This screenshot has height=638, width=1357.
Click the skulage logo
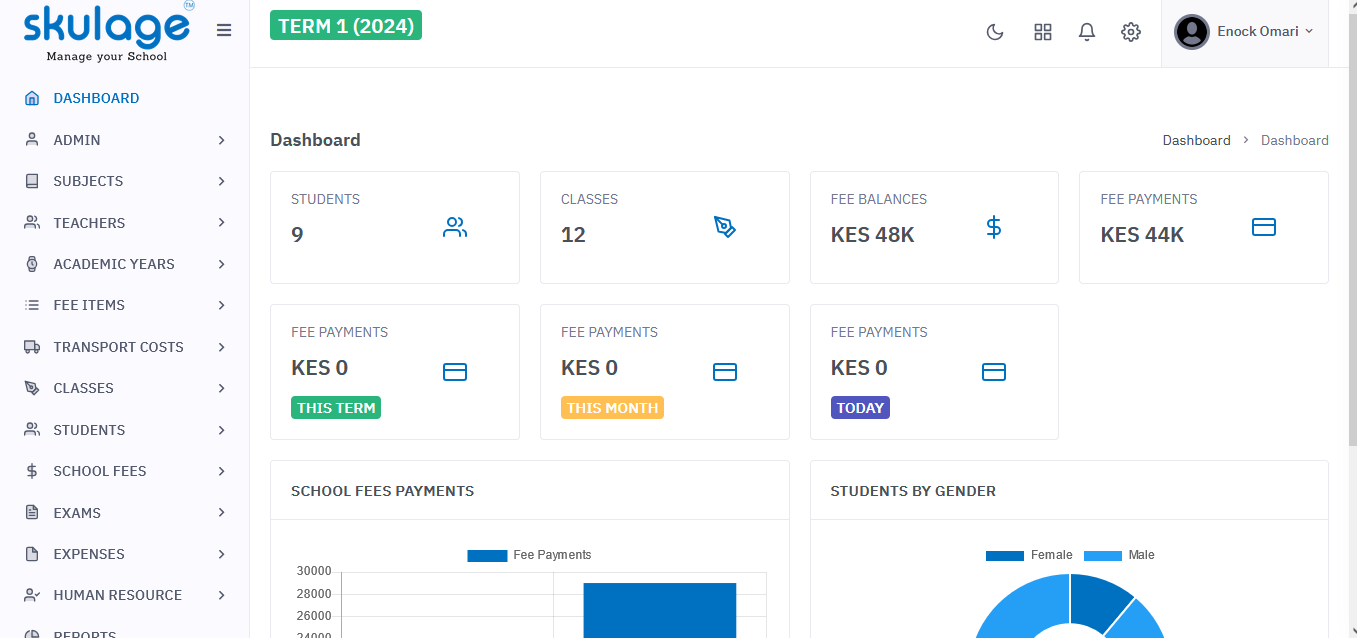[107, 32]
